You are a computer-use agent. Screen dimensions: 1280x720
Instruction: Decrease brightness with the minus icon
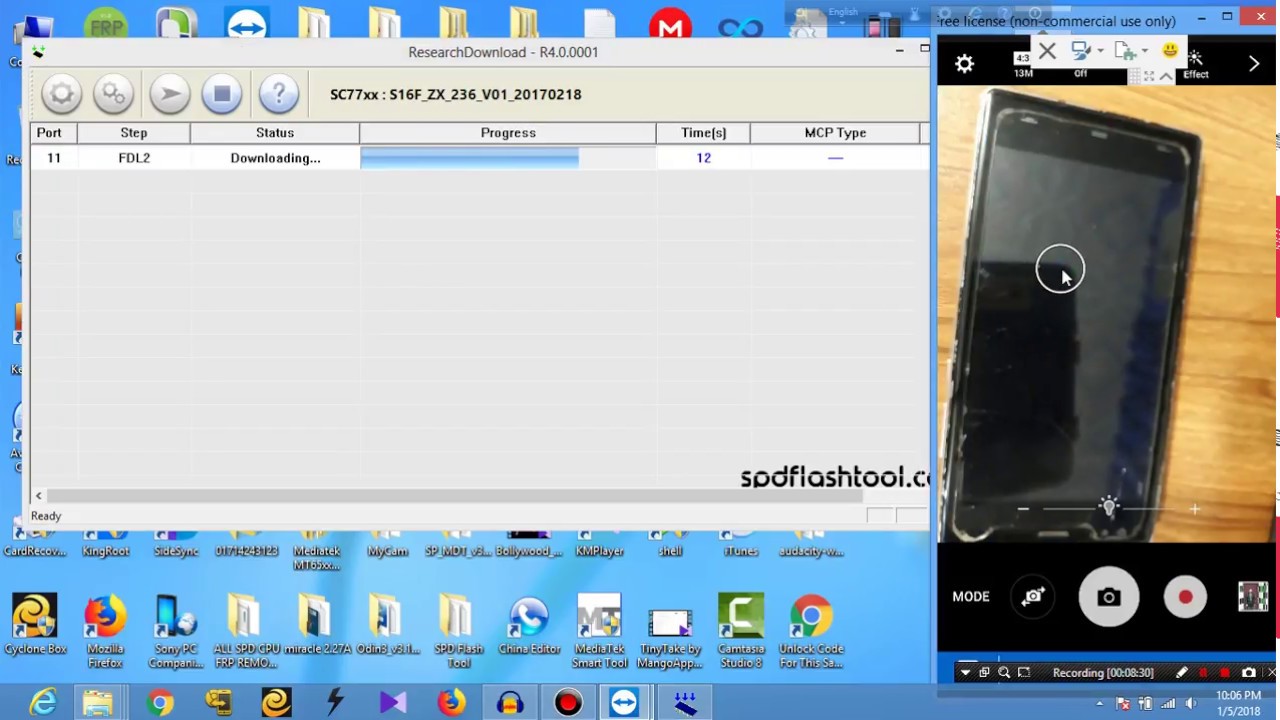(1023, 510)
